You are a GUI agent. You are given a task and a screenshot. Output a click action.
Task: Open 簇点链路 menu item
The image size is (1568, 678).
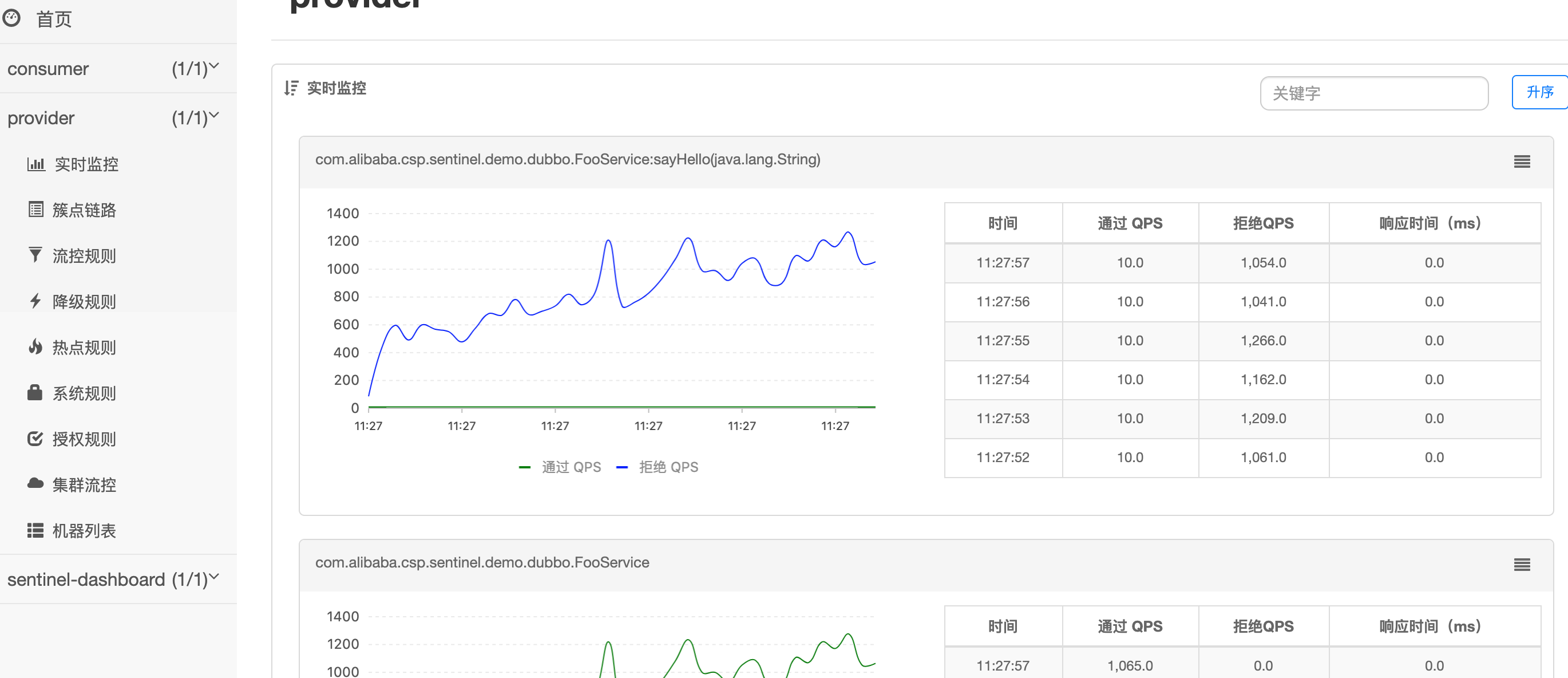84,210
